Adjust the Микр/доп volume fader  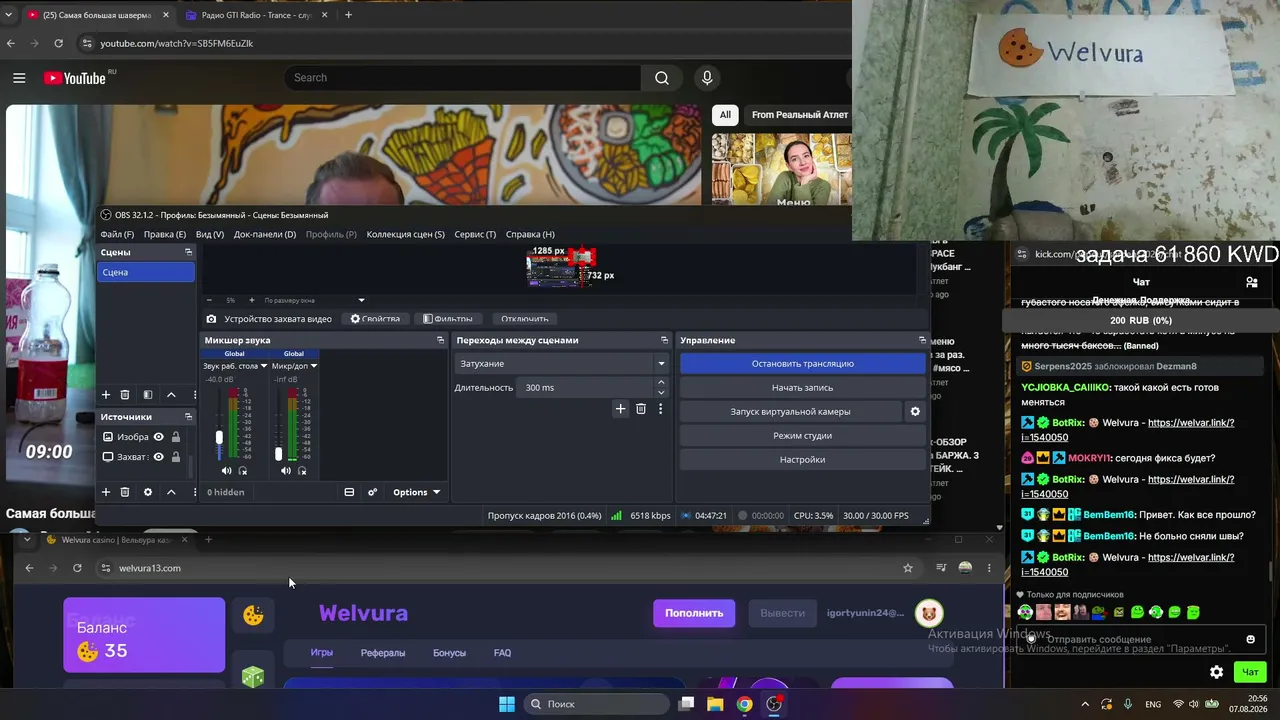click(x=278, y=454)
